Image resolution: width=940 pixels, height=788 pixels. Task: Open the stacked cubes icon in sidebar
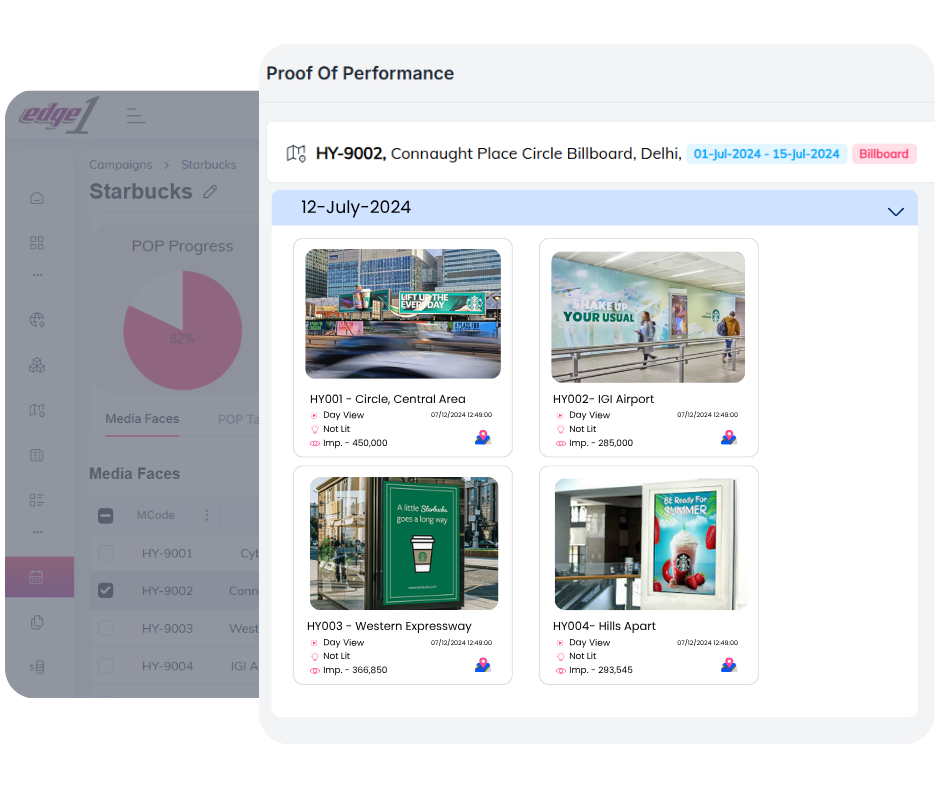[37, 365]
